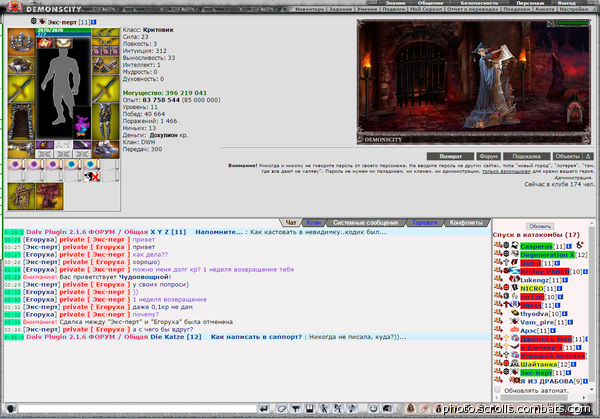Screen dimensions: 600x419
Task: Click the blue mana bar under health
Action: tap(64, 34)
